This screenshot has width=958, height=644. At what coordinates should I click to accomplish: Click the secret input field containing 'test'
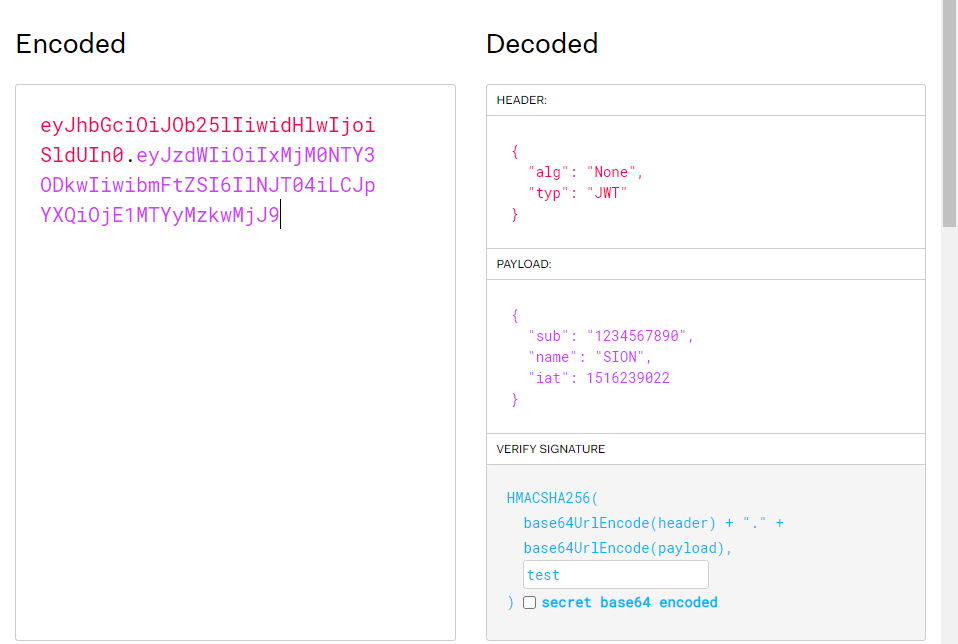pyautogui.click(x=616, y=575)
